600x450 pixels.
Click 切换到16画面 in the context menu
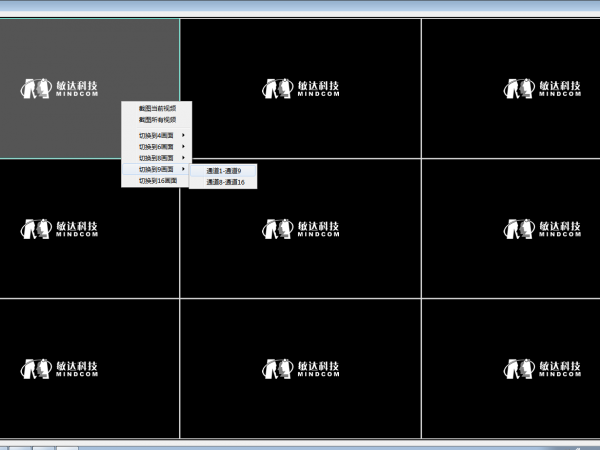157,181
